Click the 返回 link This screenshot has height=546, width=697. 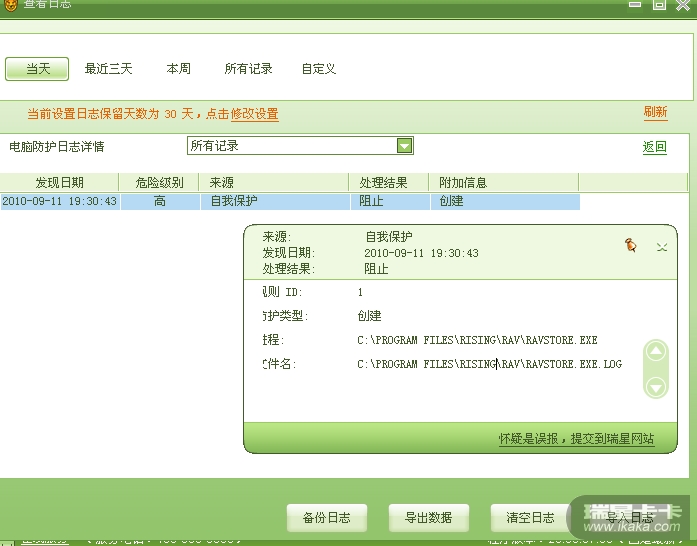(655, 147)
